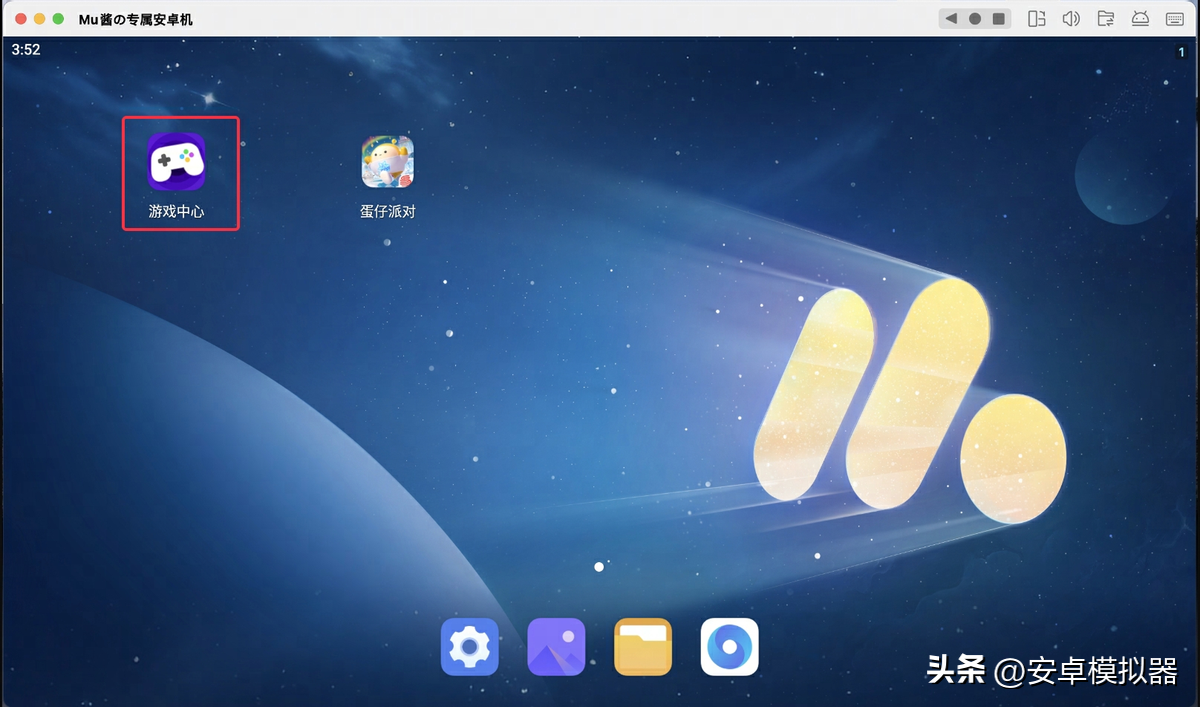Open the yellow file manager app

(643, 647)
